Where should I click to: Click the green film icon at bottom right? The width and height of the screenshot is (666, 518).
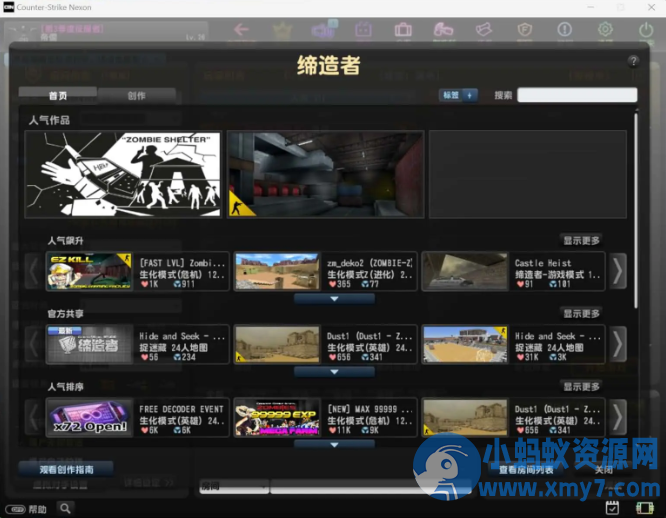(644, 508)
